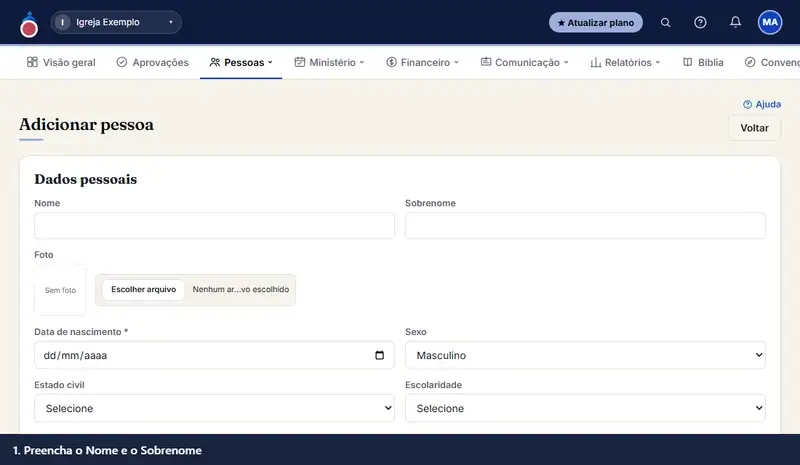This screenshot has width=800, height=465.
Task: Click the 'Nenhum ar...vo escolhido' text
Action: tap(240, 289)
